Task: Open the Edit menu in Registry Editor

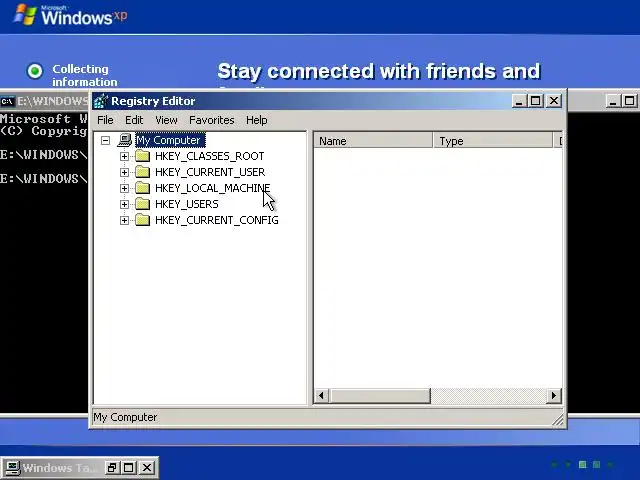Action: coord(134,120)
